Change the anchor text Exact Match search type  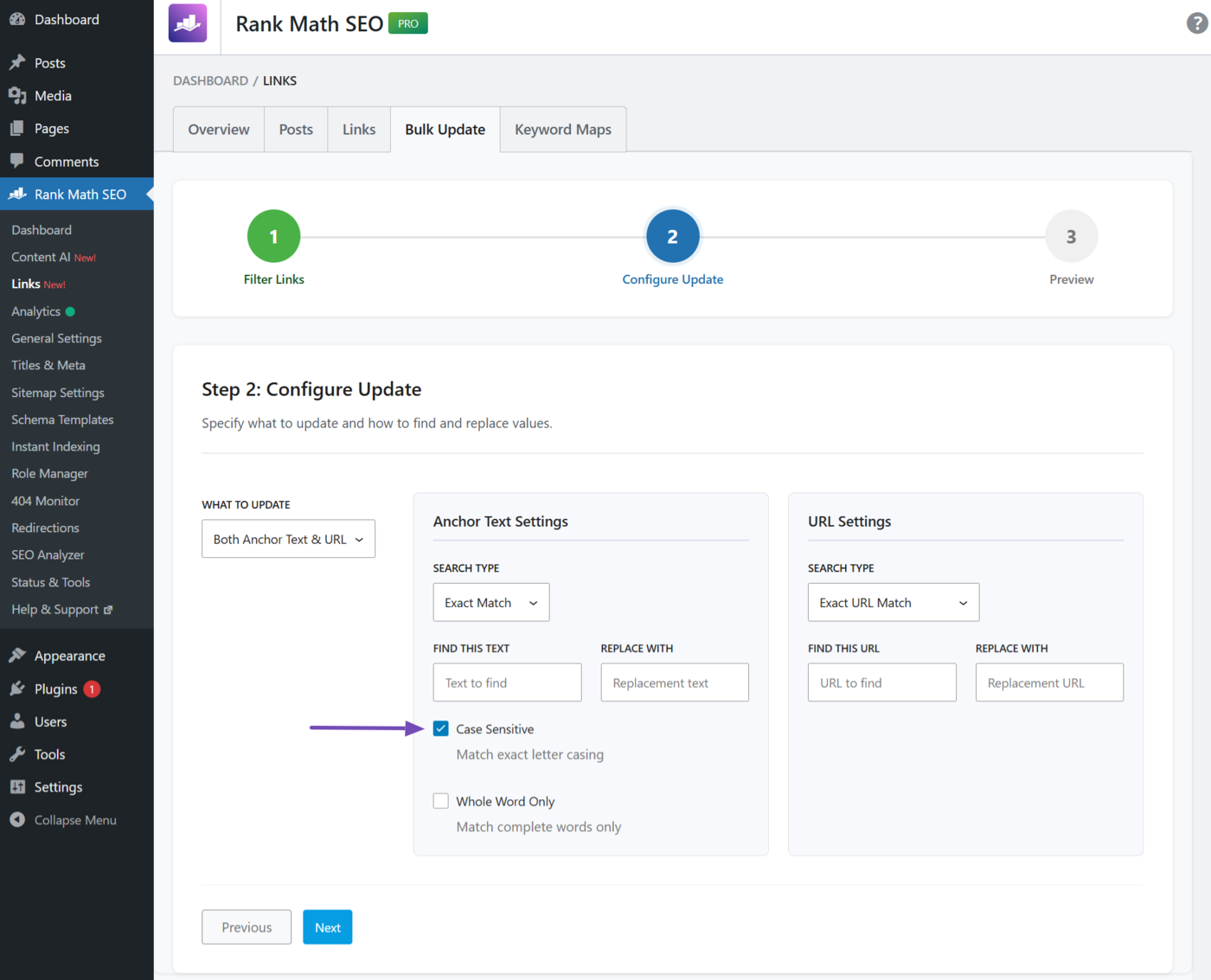pos(490,602)
